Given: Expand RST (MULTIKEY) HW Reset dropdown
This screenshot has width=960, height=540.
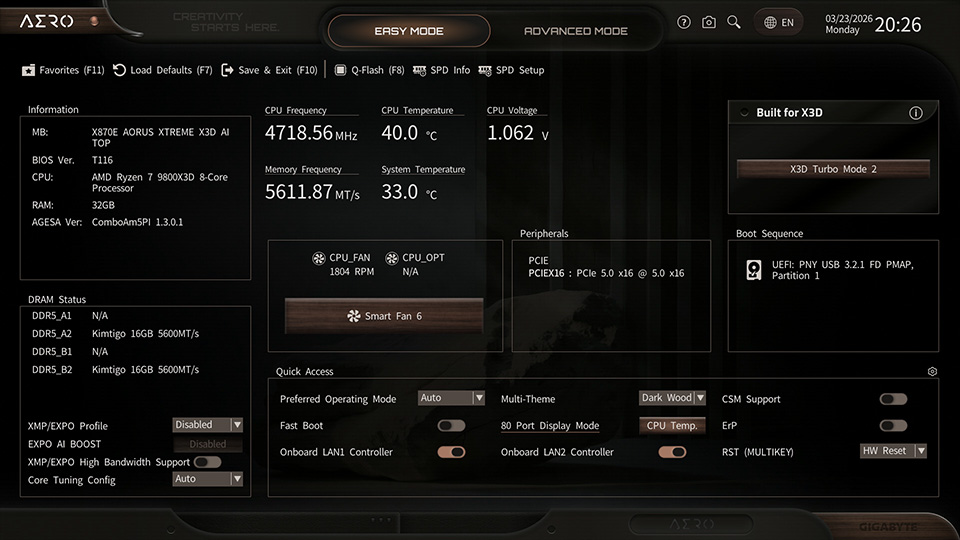Looking at the screenshot, I should [893, 451].
